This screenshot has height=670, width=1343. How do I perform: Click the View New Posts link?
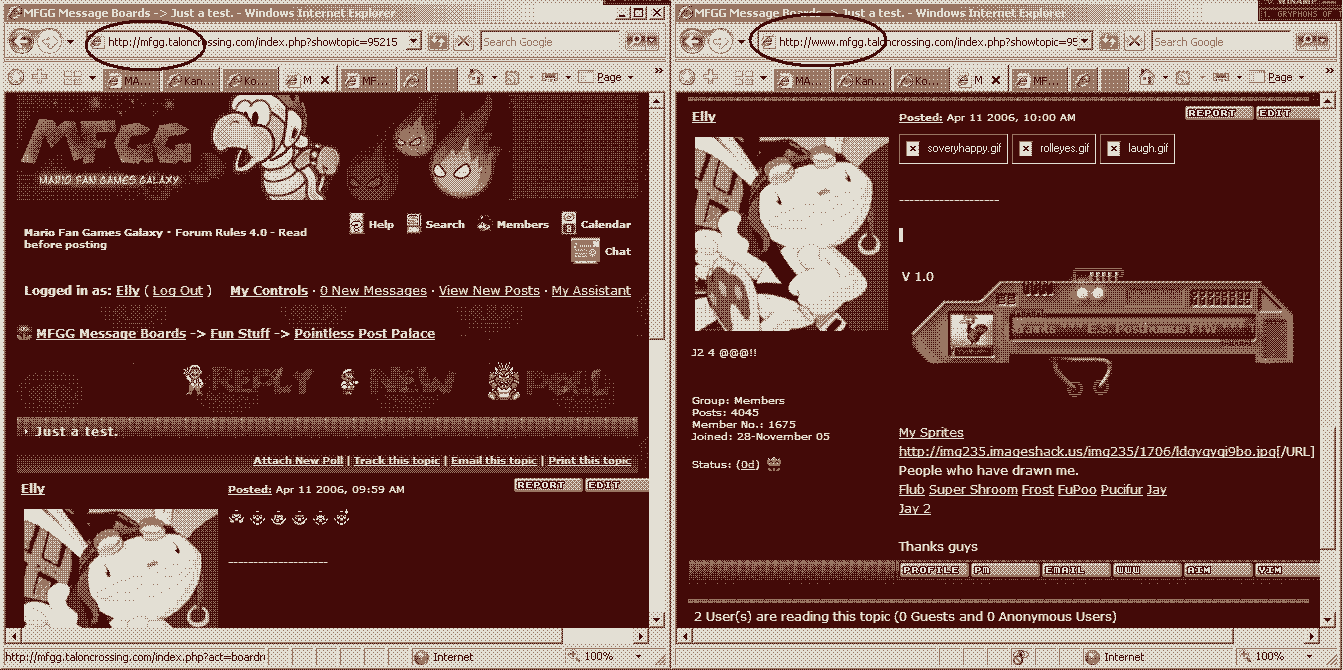coord(489,290)
